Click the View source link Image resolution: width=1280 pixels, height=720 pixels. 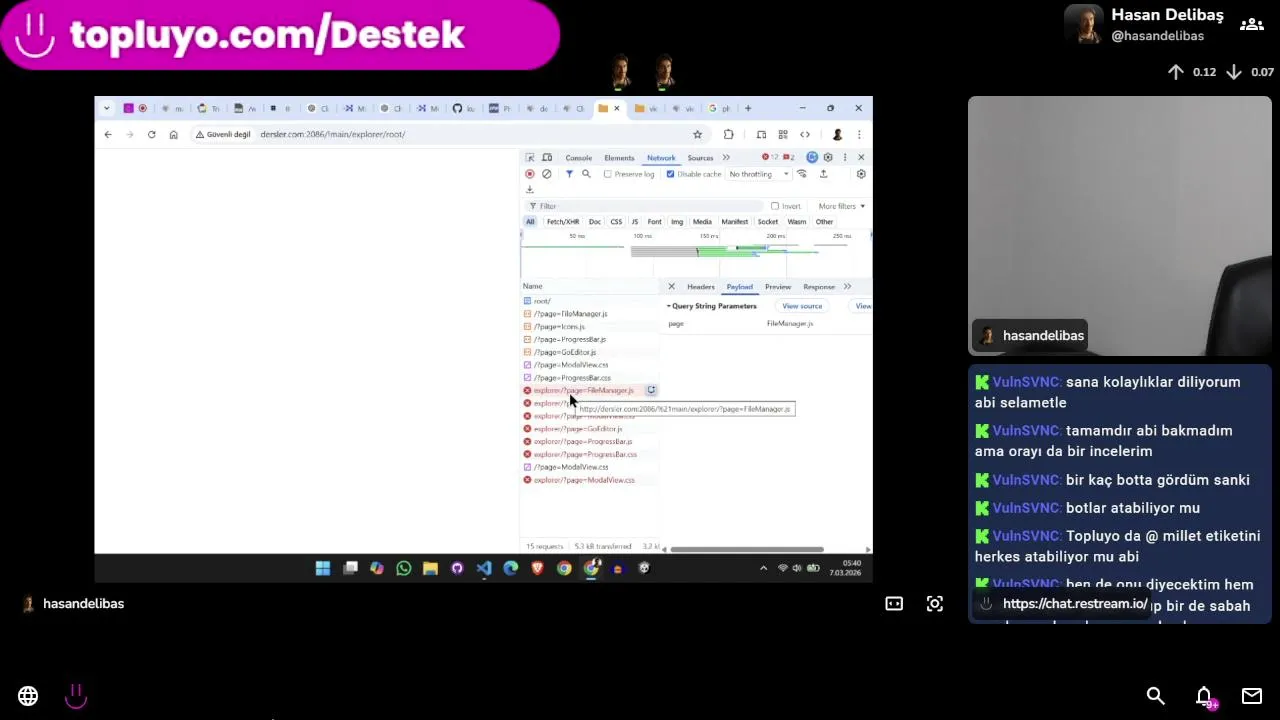click(802, 306)
